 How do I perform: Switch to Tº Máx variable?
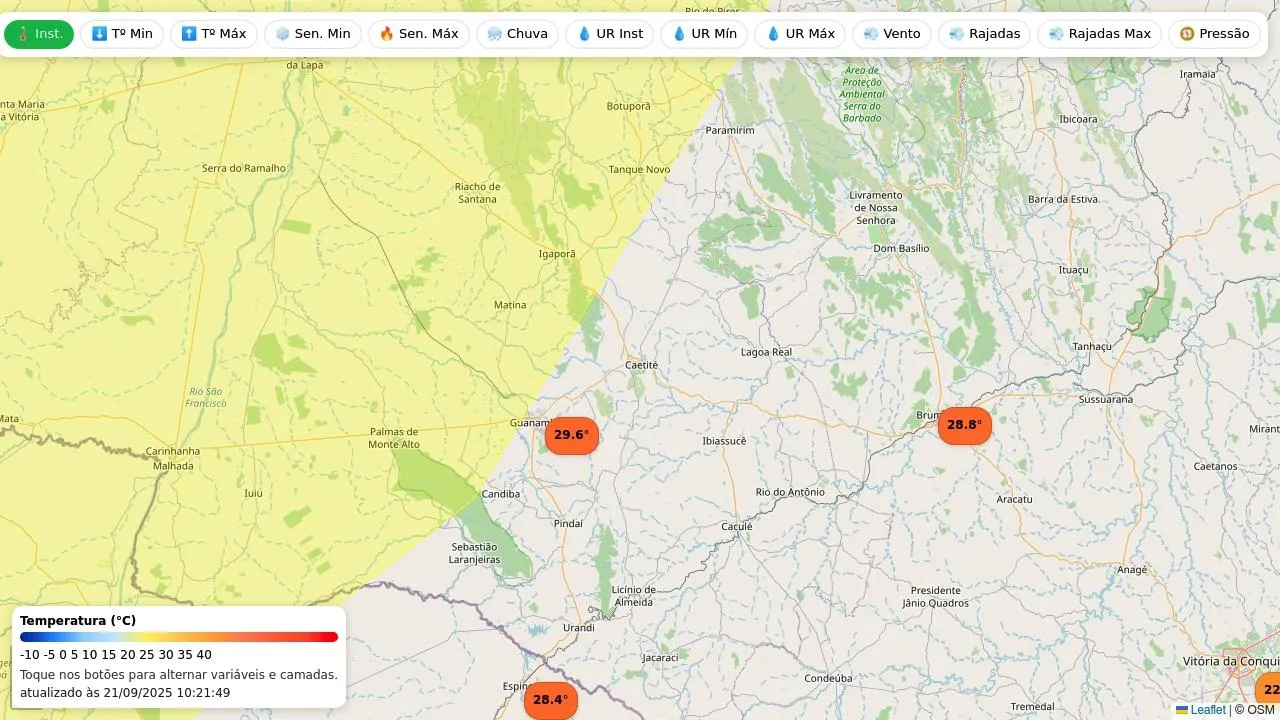(x=213, y=34)
